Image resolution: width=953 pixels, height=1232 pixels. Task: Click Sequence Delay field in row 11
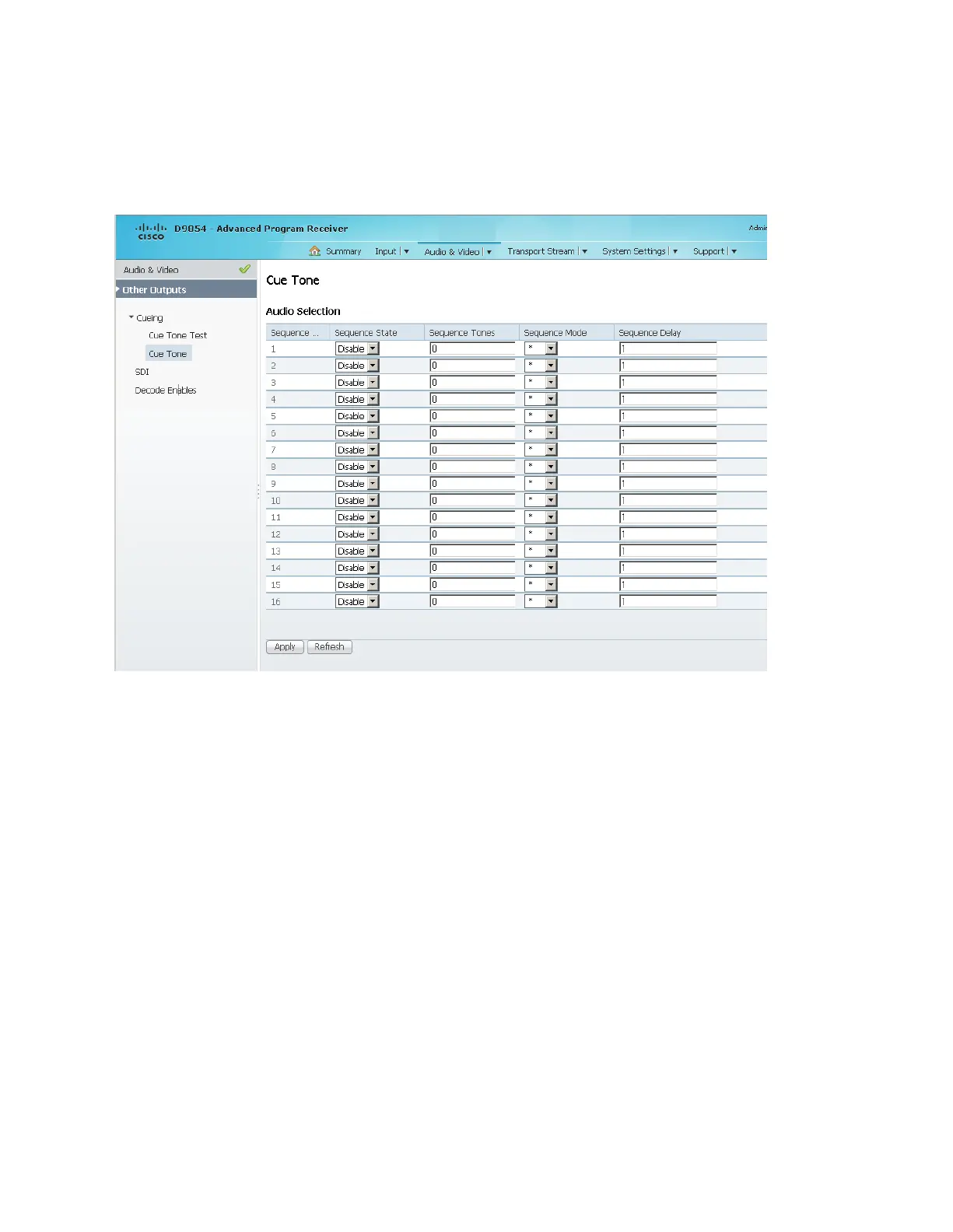pyautogui.click(x=667, y=517)
